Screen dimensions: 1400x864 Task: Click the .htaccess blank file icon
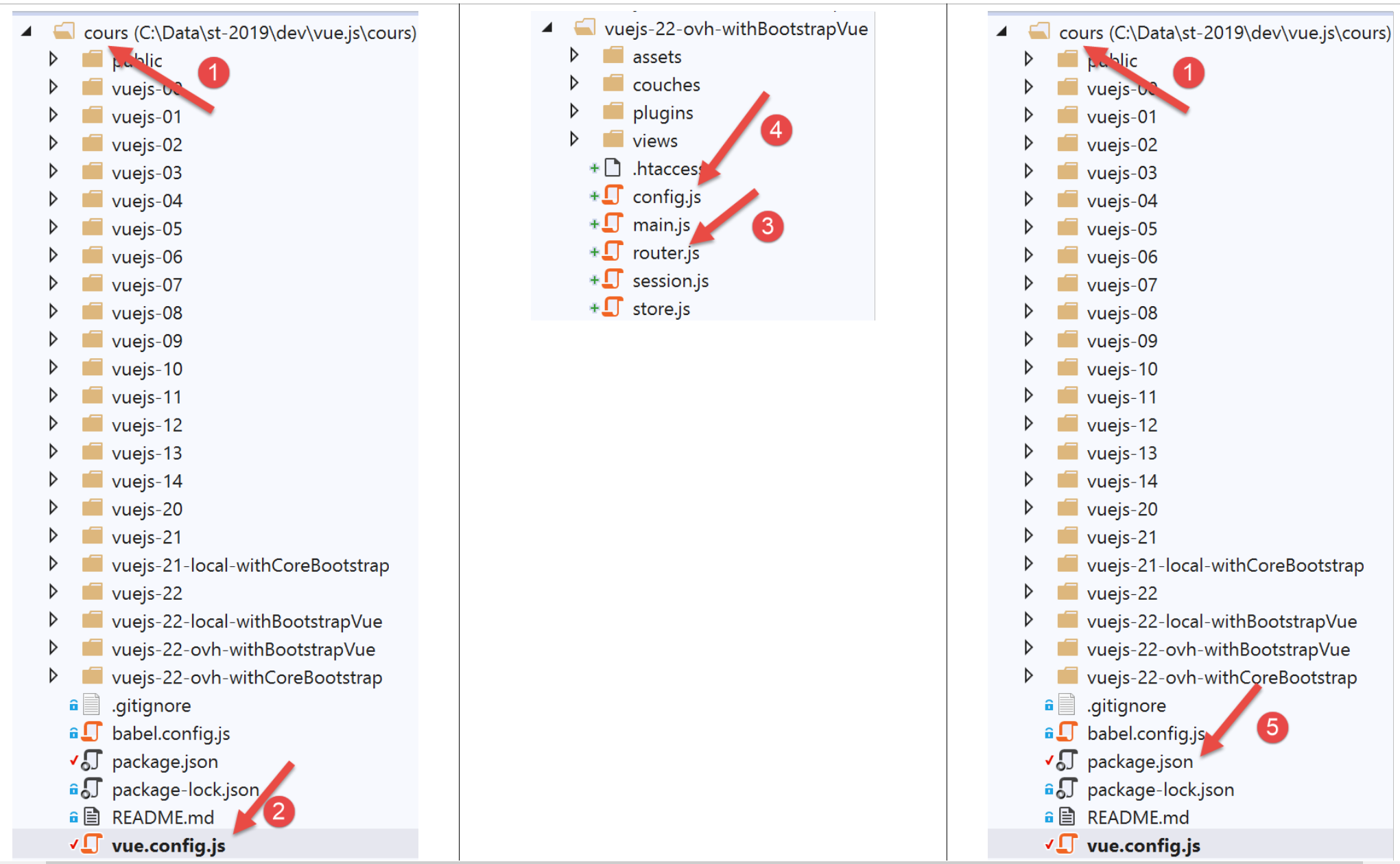pyautogui.click(x=613, y=168)
